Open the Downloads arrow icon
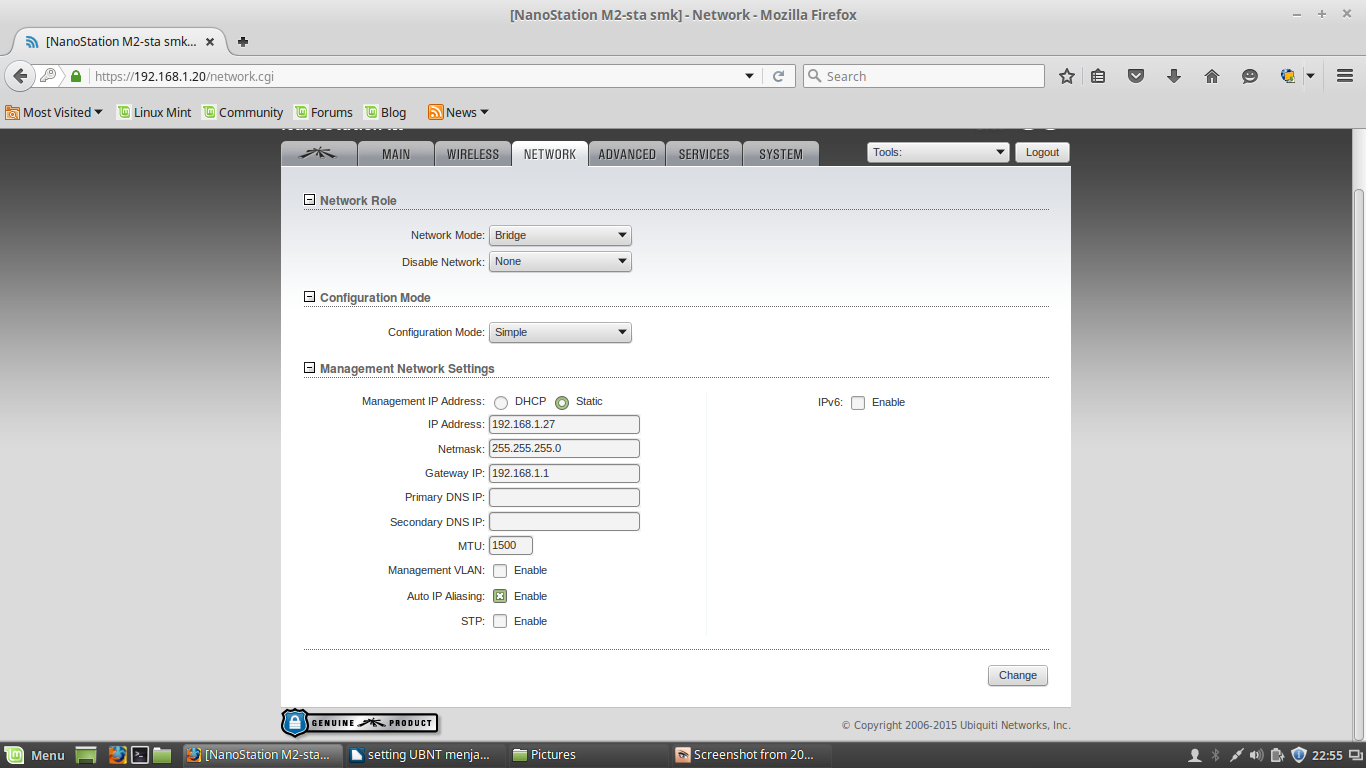 pos(1174,76)
